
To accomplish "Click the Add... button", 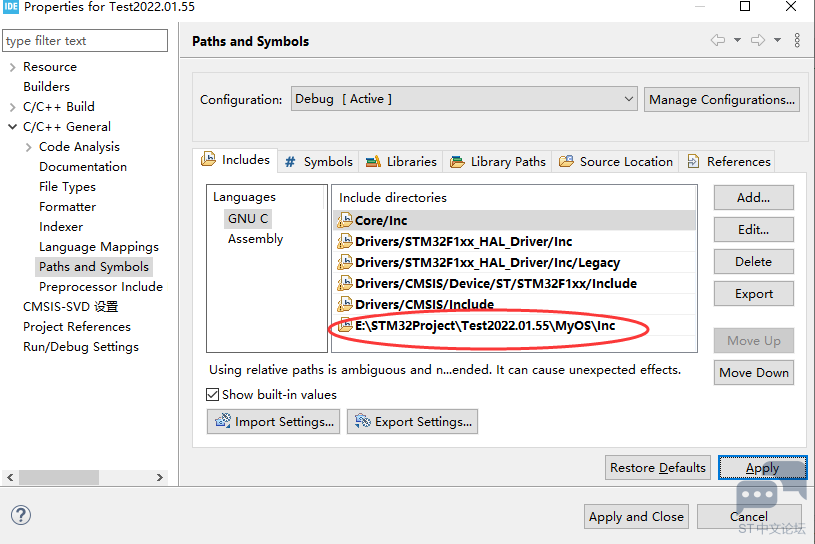I will pyautogui.click(x=753, y=198).
